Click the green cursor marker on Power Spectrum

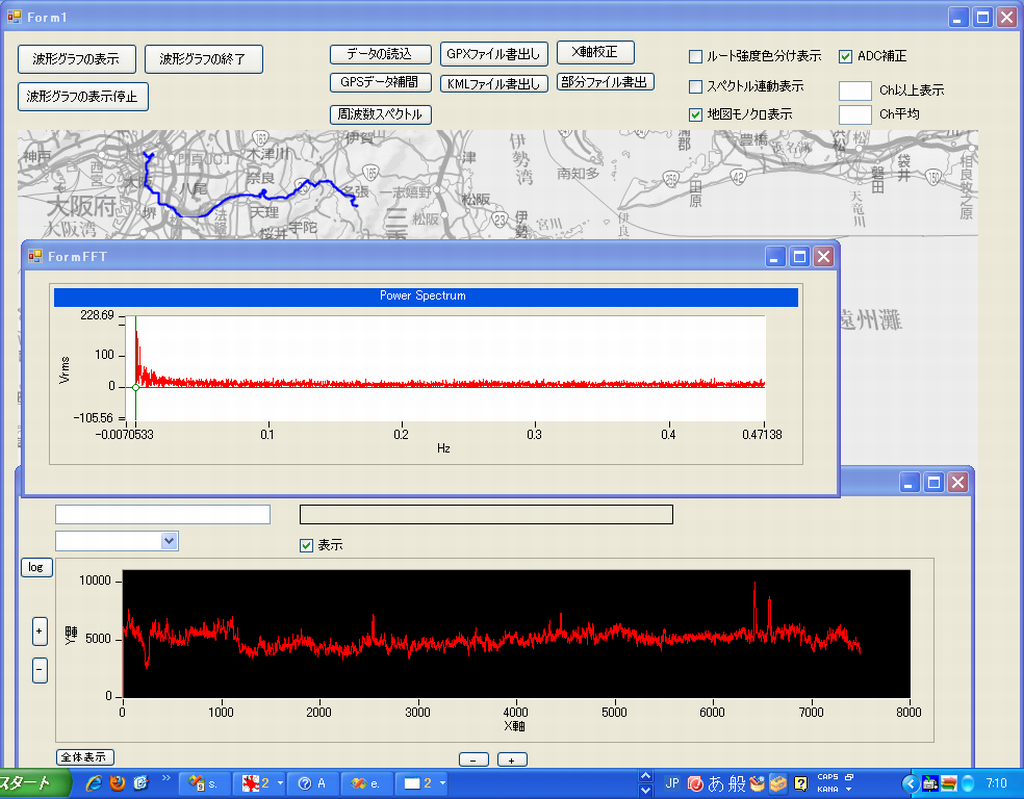click(x=136, y=387)
